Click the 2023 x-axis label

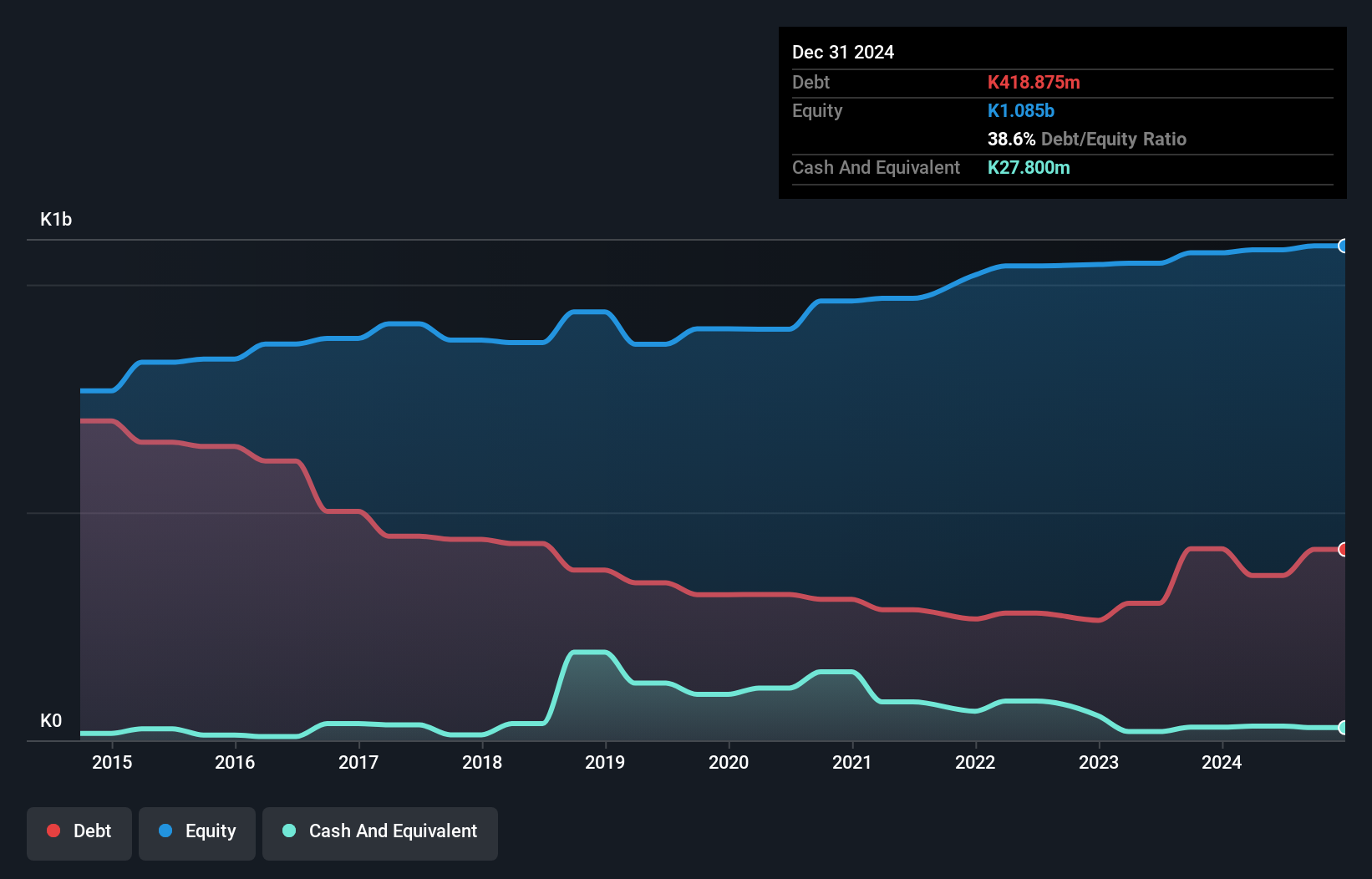tap(1099, 762)
